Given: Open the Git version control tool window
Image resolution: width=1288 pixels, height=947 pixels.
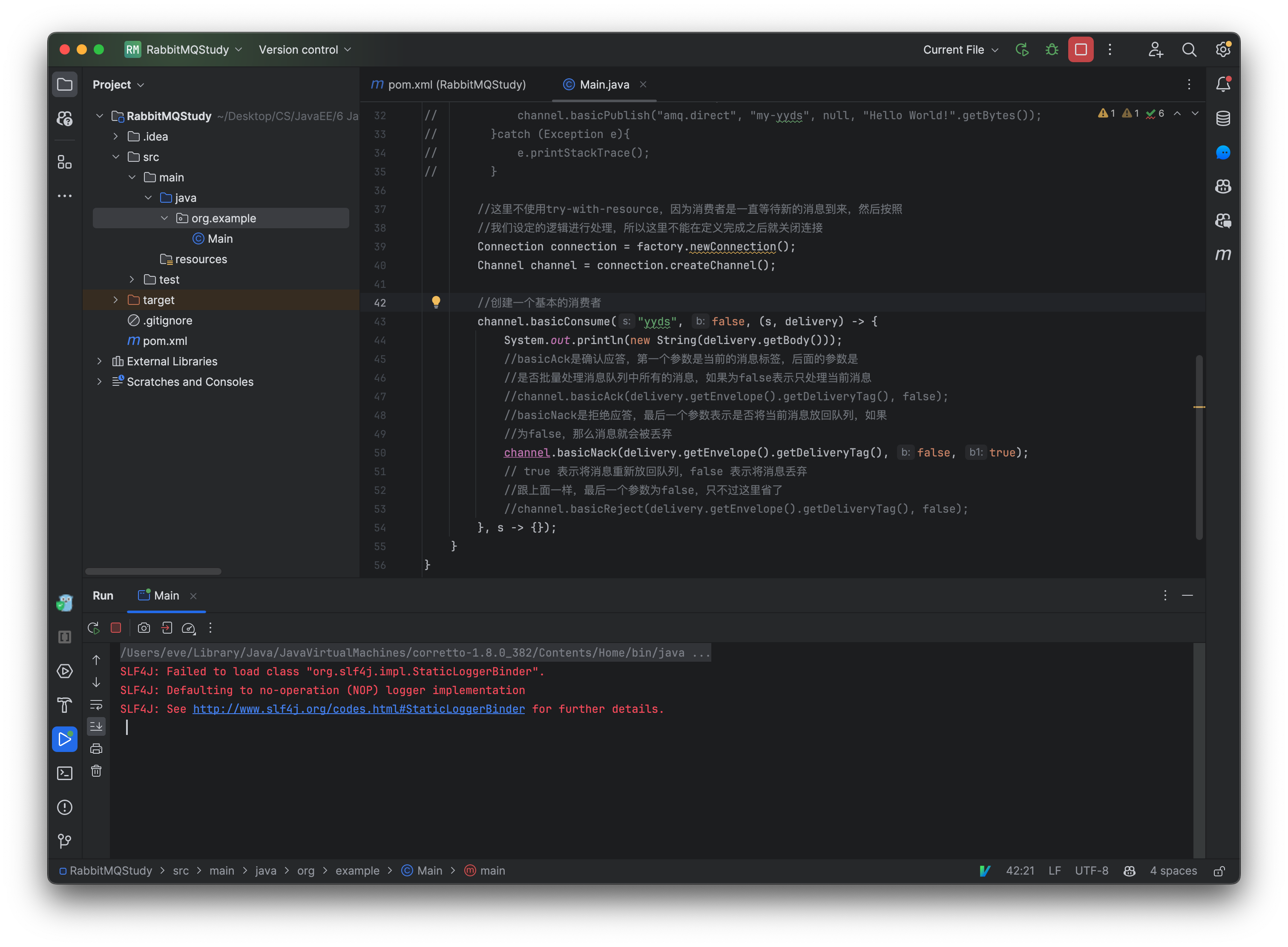Looking at the screenshot, I should coord(65,841).
